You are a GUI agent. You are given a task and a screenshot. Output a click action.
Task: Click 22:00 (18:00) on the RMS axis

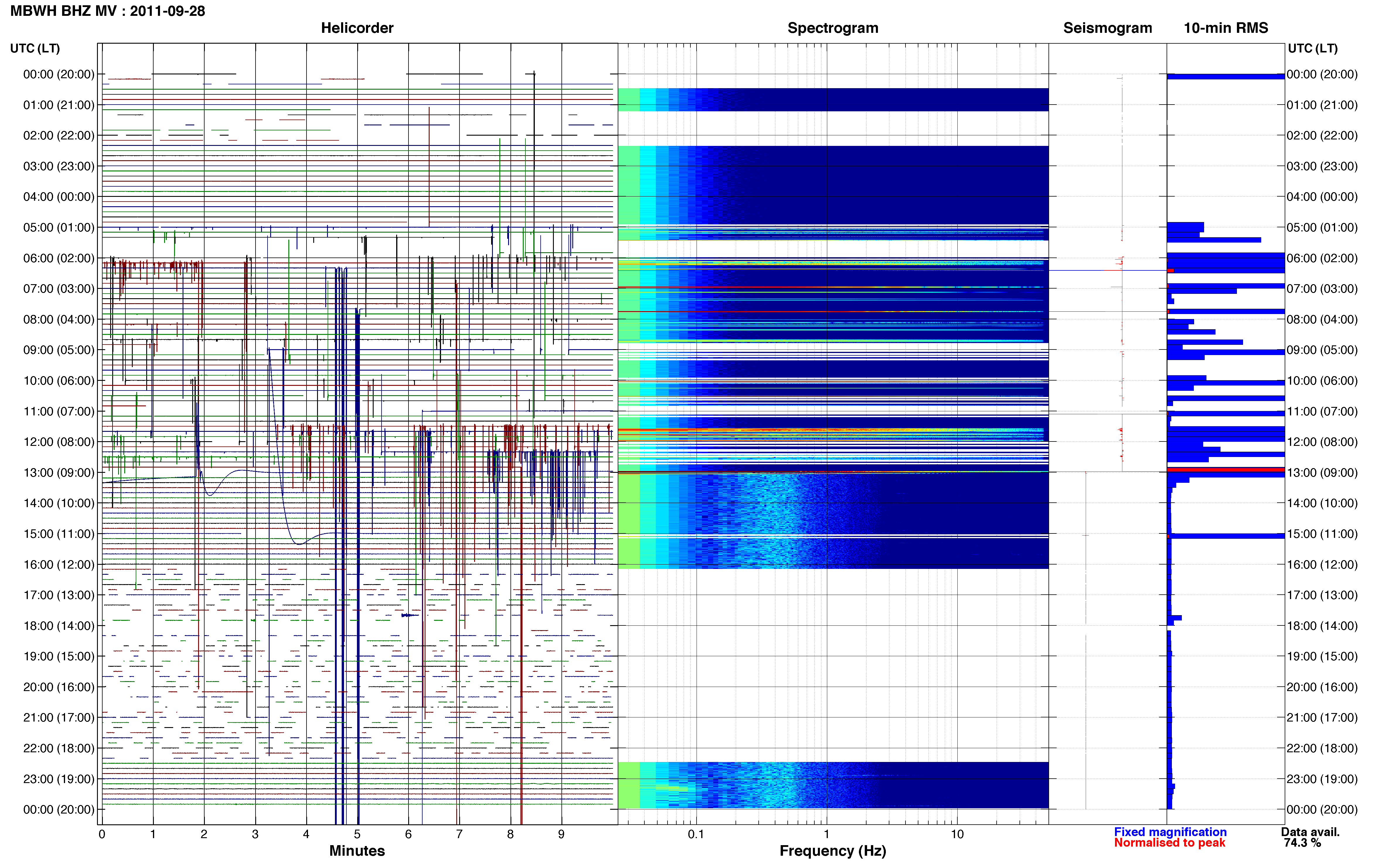coord(1322,748)
